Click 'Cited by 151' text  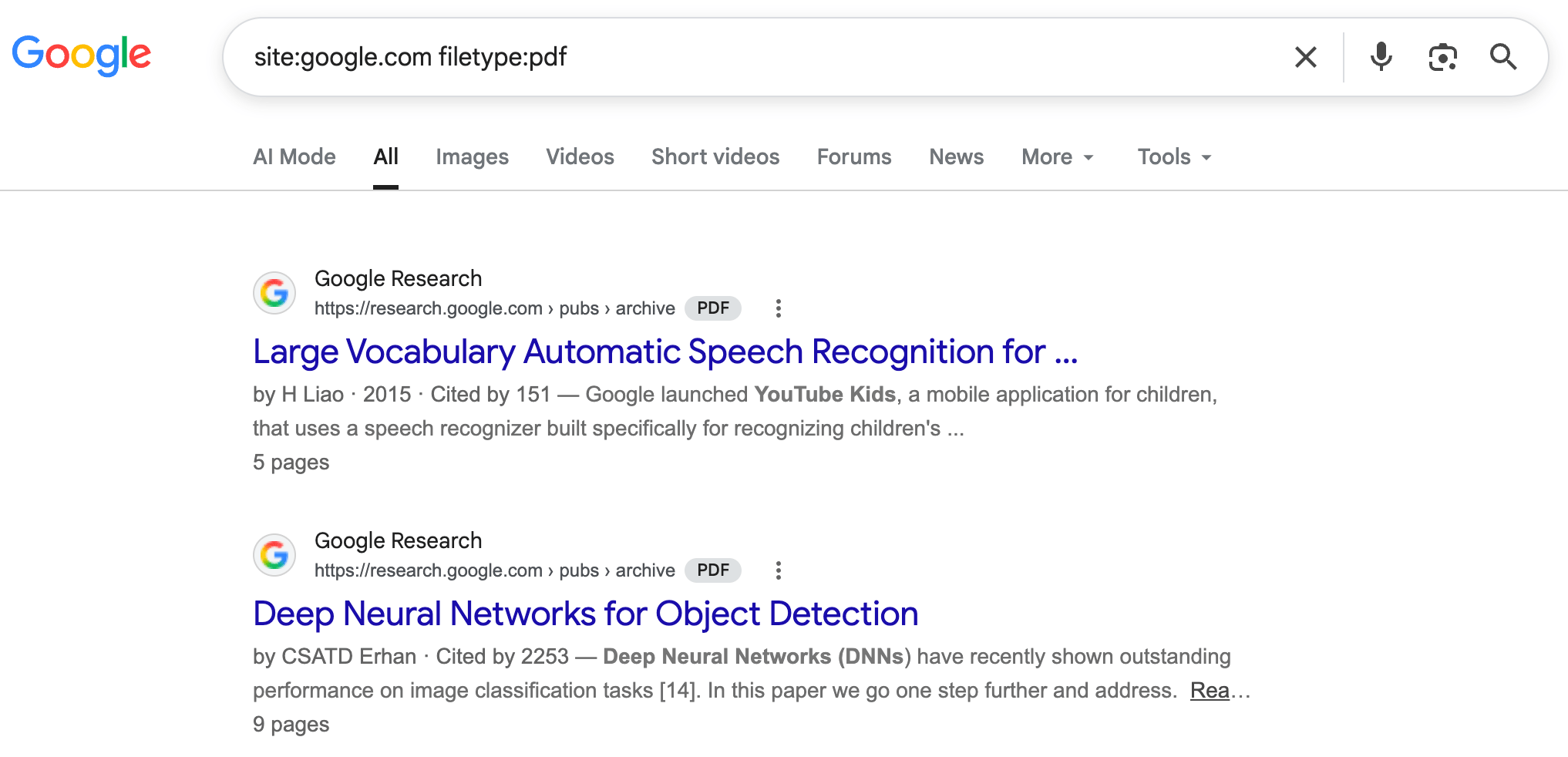click(x=490, y=394)
